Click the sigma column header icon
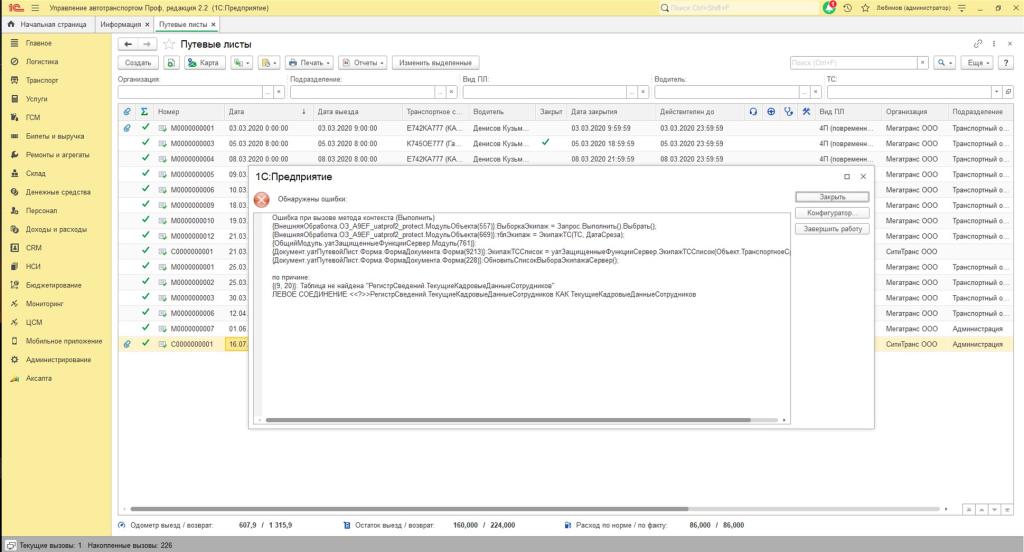Viewport: 1024px width, 552px height. [144, 112]
